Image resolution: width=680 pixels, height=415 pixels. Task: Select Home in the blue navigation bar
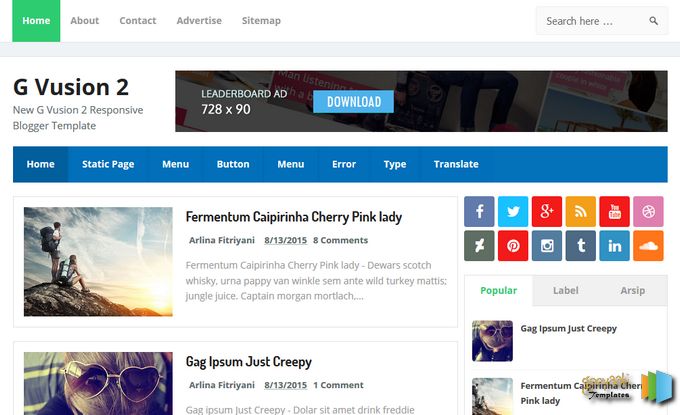pos(40,164)
